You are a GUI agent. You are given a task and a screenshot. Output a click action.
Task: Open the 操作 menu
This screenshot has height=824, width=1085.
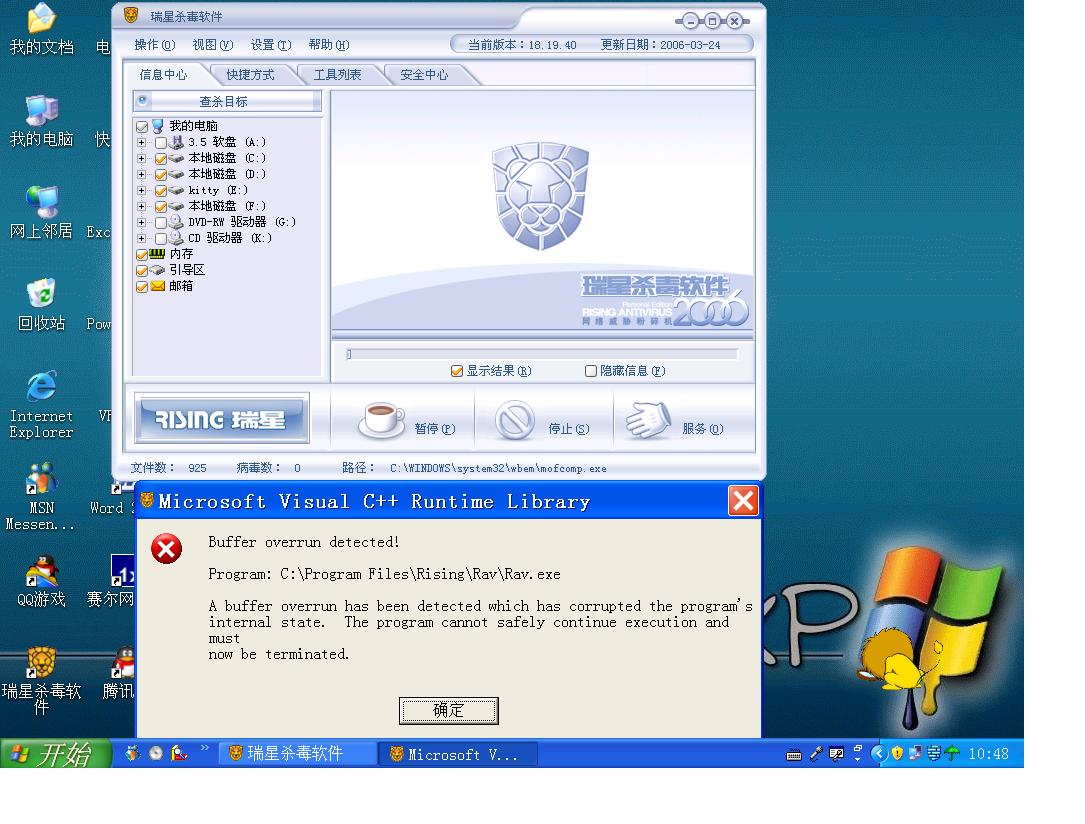pyautogui.click(x=154, y=45)
